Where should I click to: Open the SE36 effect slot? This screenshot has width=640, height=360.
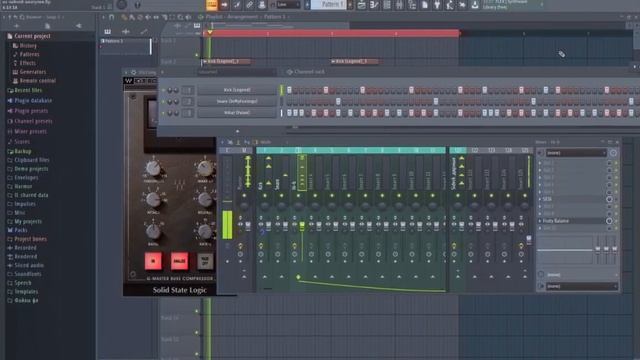572,199
